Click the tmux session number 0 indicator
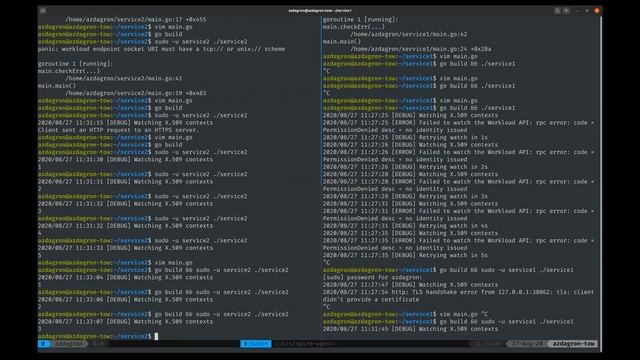Image resolution: width=640 pixels, height=360 pixels. (43, 344)
